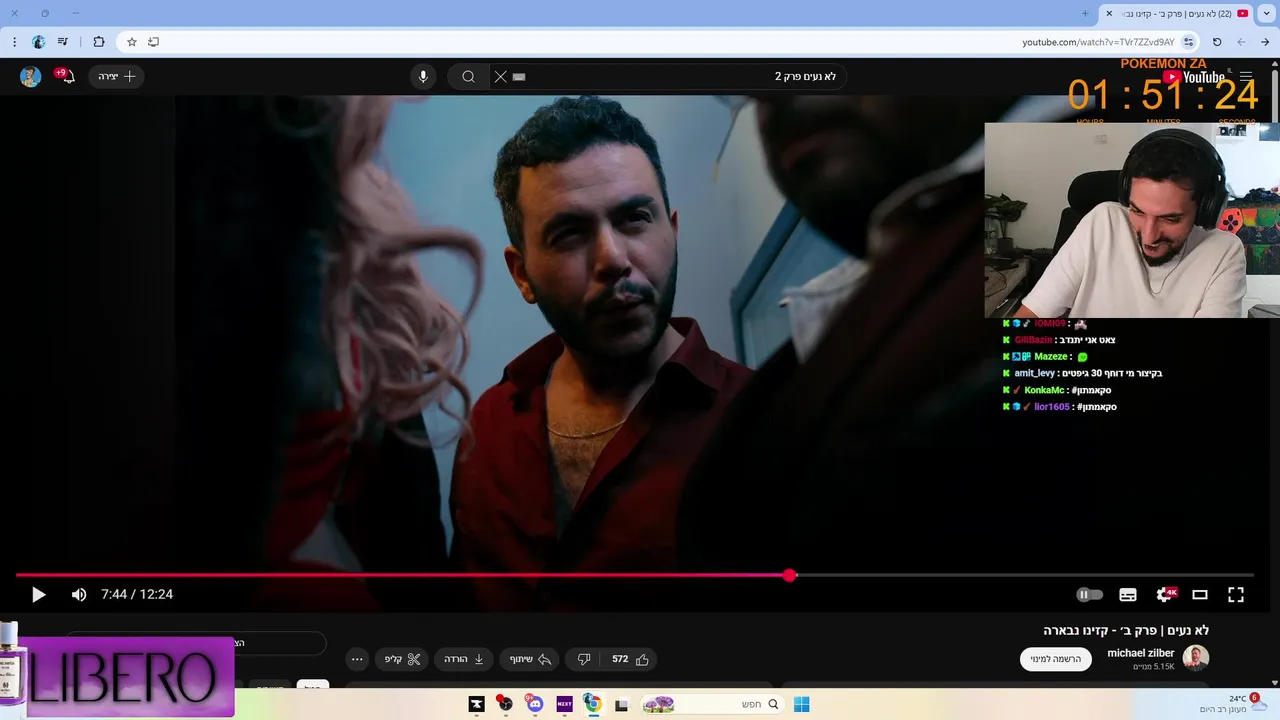Select the YouTube video browser tab

pyautogui.click(x=1177, y=13)
